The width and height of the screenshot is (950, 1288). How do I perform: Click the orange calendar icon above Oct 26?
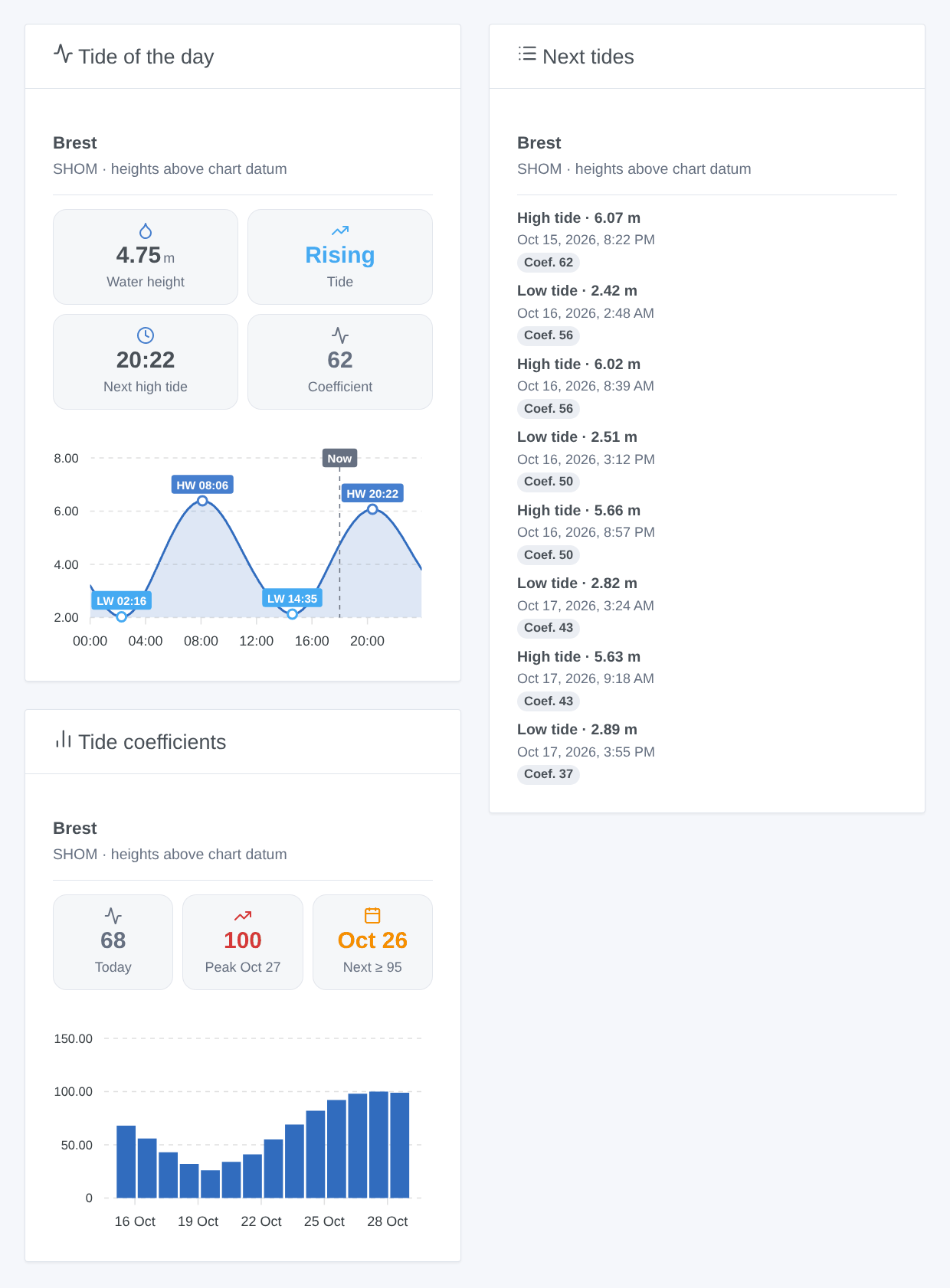coord(372,916)
